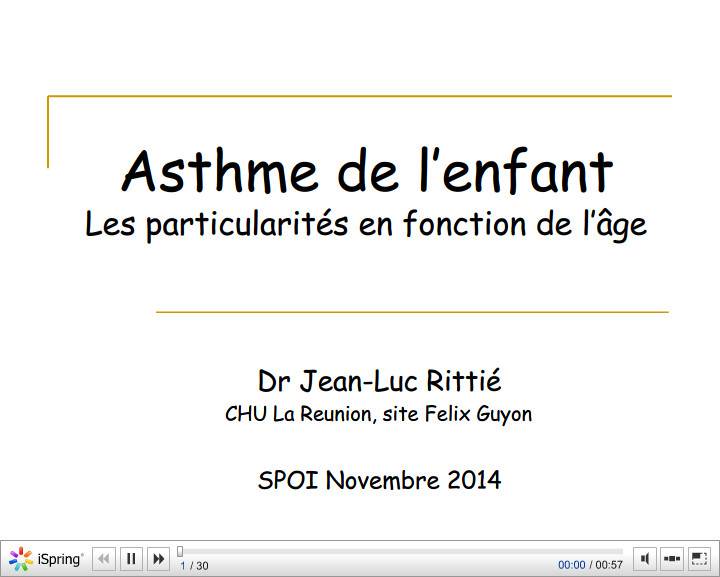
Task: Click the subtitle 'Les particularités en fonction de l'âge'
Action: 366,223
